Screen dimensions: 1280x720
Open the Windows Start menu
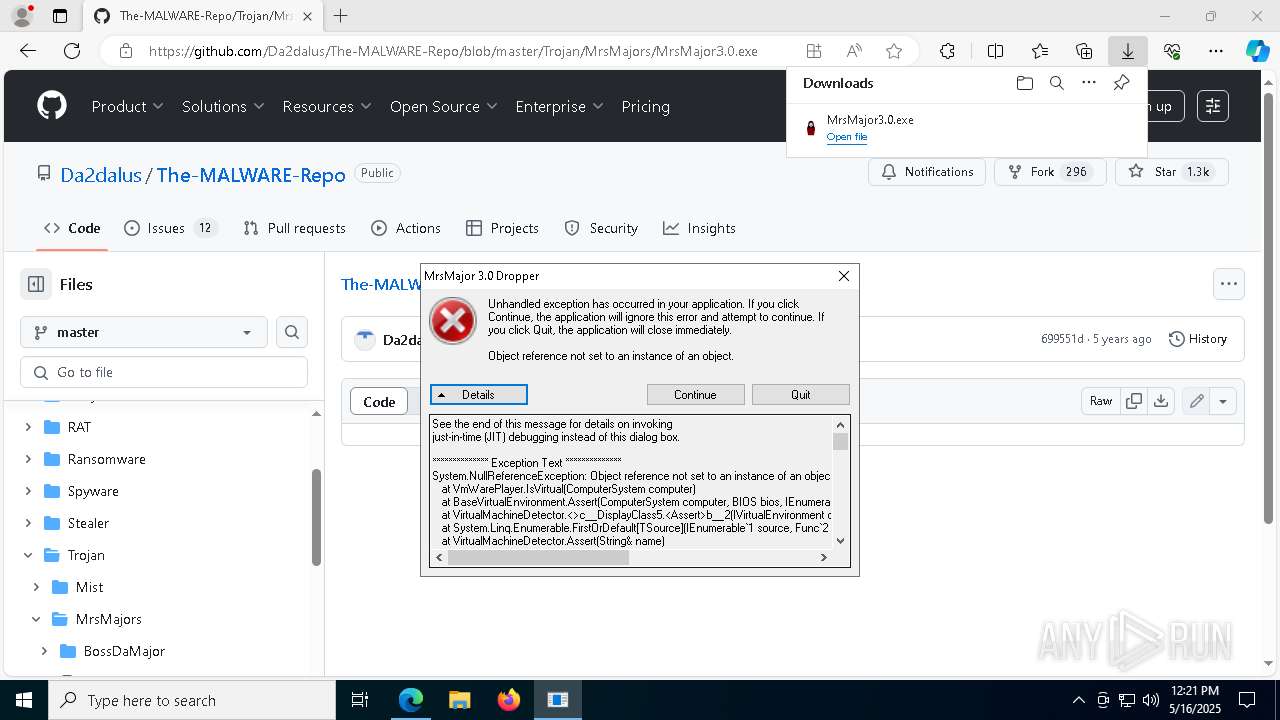24,700
